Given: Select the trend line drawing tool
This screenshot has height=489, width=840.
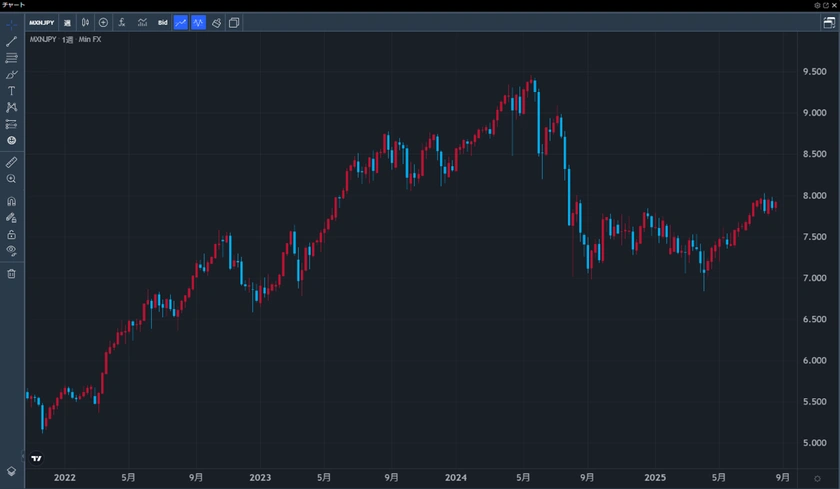Looking at the screenshot, I should [x=11, y=41].
